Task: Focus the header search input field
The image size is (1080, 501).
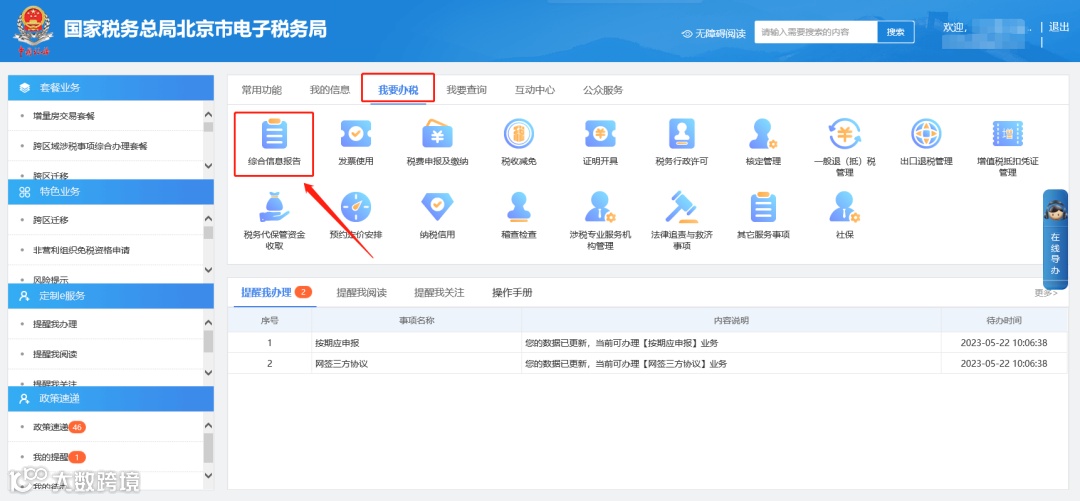Action: click(816, 32)
